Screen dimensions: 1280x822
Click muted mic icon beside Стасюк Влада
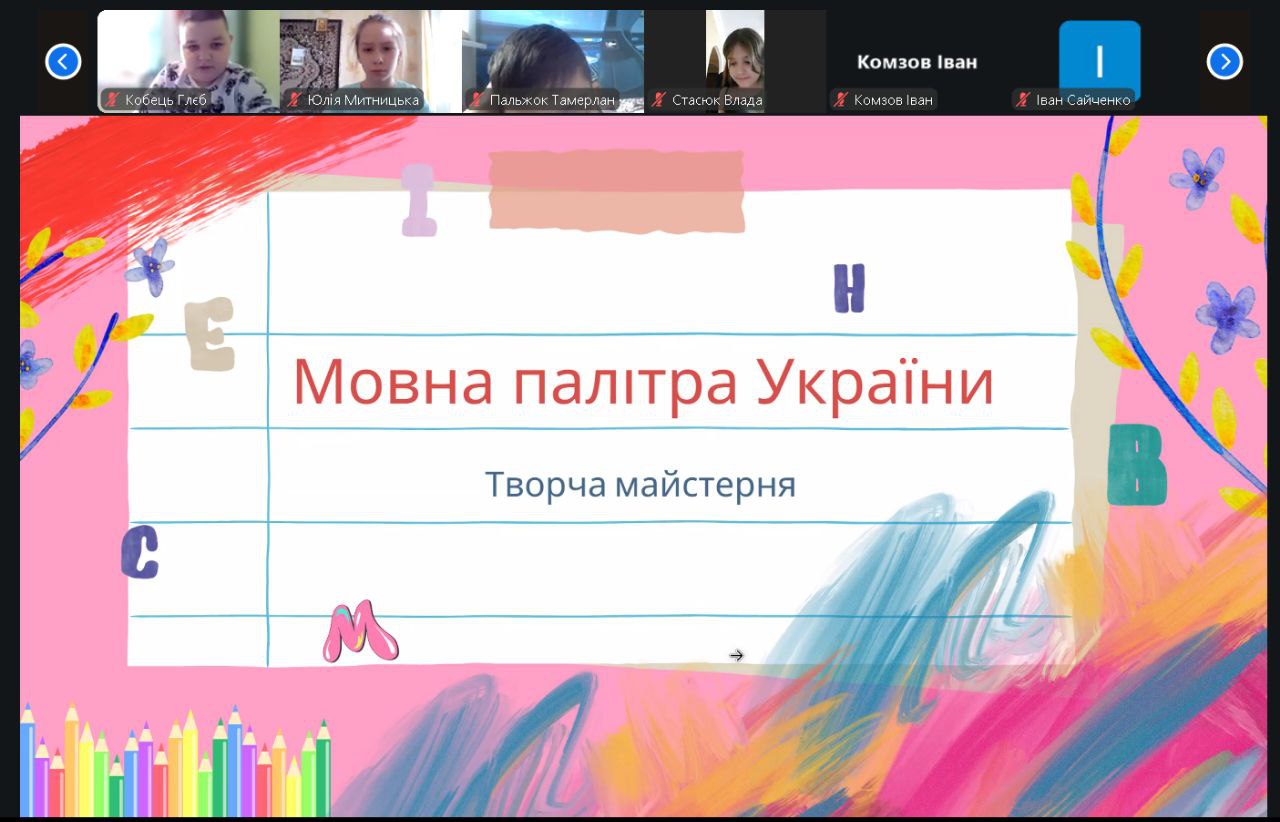pos(659,100)
